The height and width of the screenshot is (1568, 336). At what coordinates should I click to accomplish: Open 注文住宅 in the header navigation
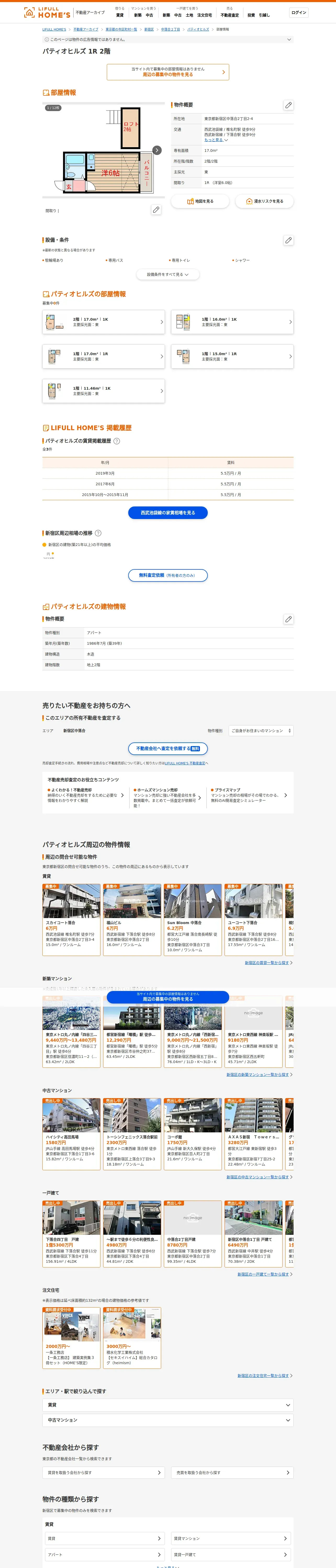pyautogui.click(x=205, y=15)
